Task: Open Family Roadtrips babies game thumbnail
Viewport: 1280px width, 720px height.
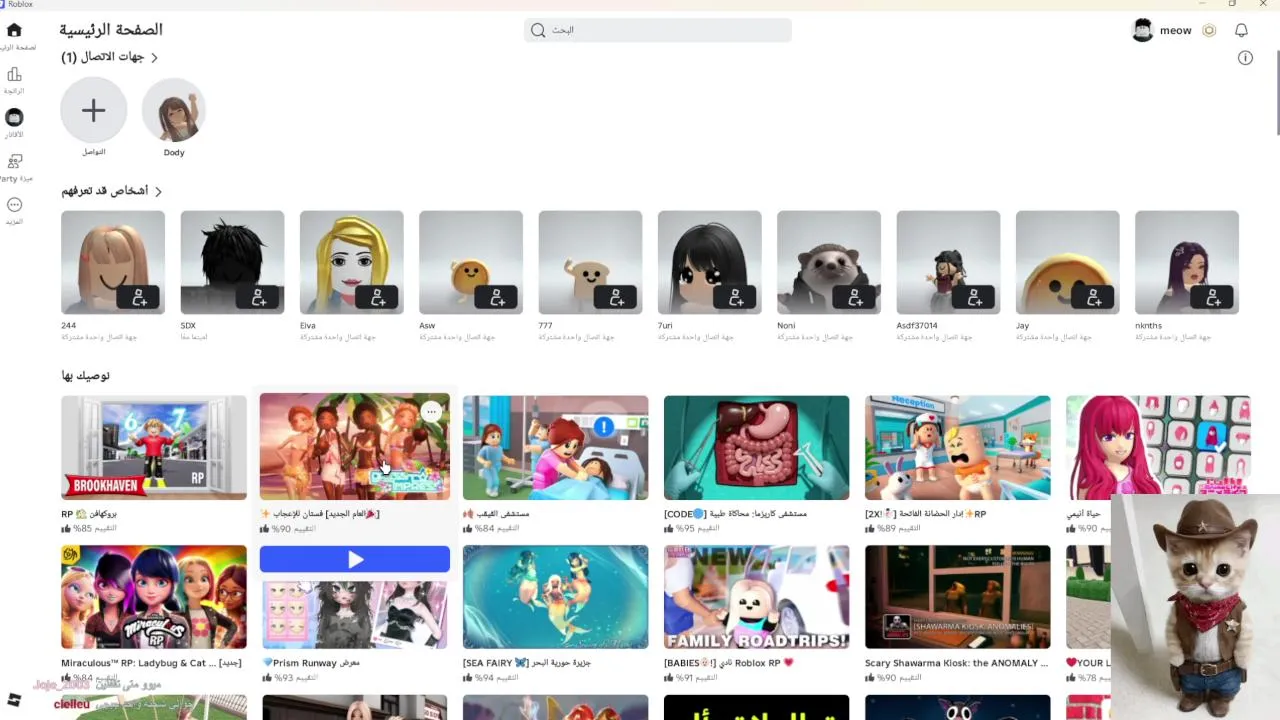Action: coord(756,597)
